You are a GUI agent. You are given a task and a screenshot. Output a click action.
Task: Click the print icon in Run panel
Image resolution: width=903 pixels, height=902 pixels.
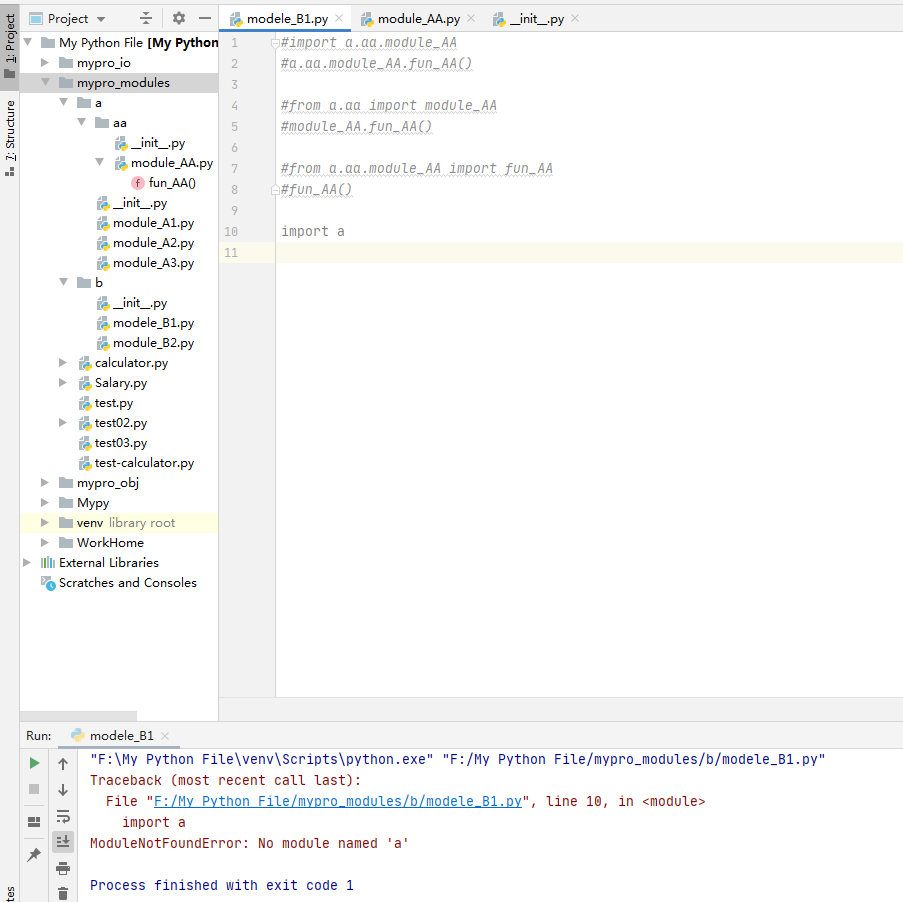[x=63, y=868]
